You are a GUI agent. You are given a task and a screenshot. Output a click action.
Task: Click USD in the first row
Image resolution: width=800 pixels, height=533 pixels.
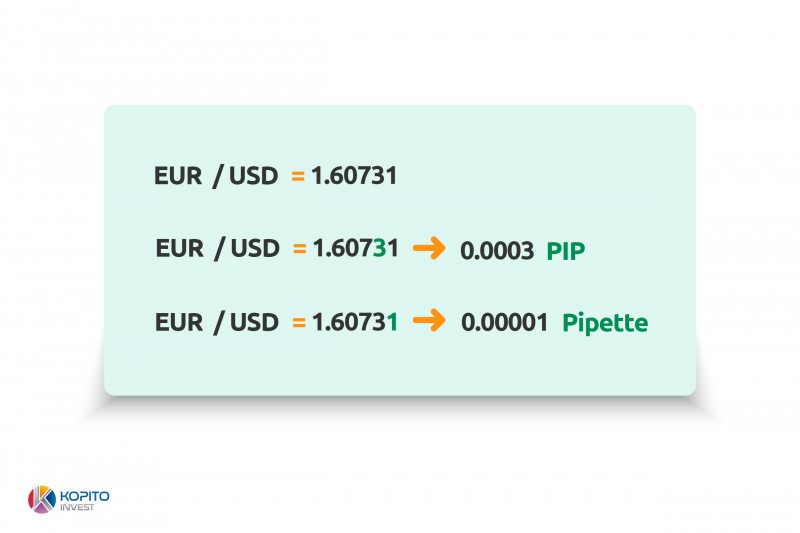(x=254, y=176)
